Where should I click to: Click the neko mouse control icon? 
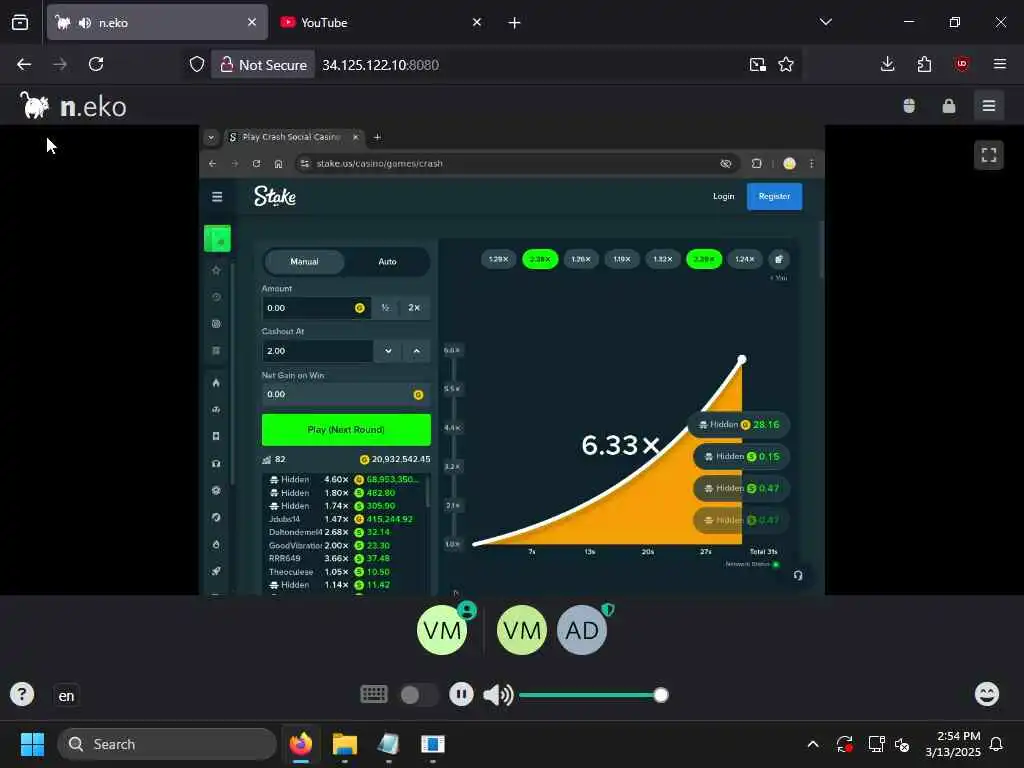point(908,106)
